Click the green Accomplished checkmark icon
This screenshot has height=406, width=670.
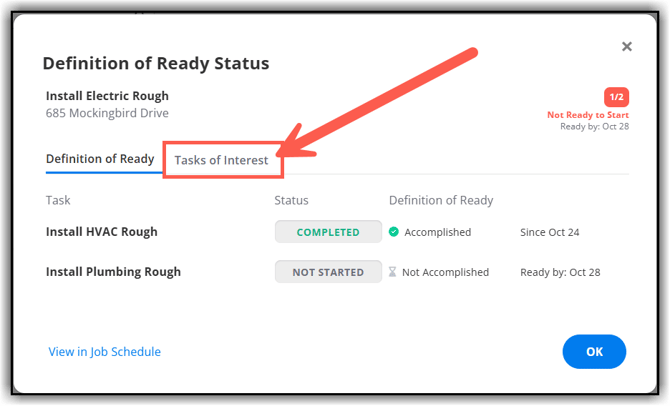coord(394,232)
